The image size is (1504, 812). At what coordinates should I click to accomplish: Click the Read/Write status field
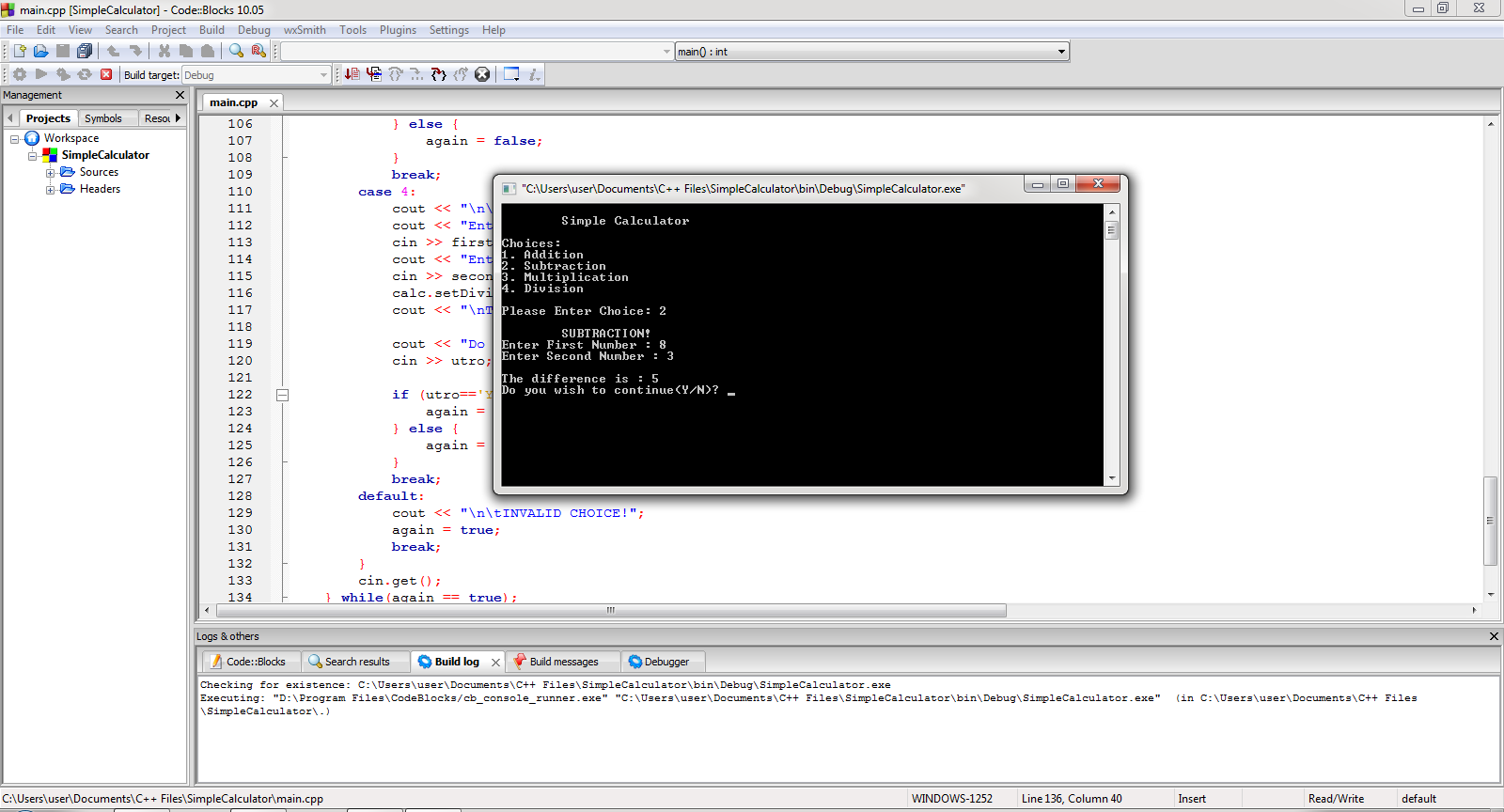pos(1336,799)
